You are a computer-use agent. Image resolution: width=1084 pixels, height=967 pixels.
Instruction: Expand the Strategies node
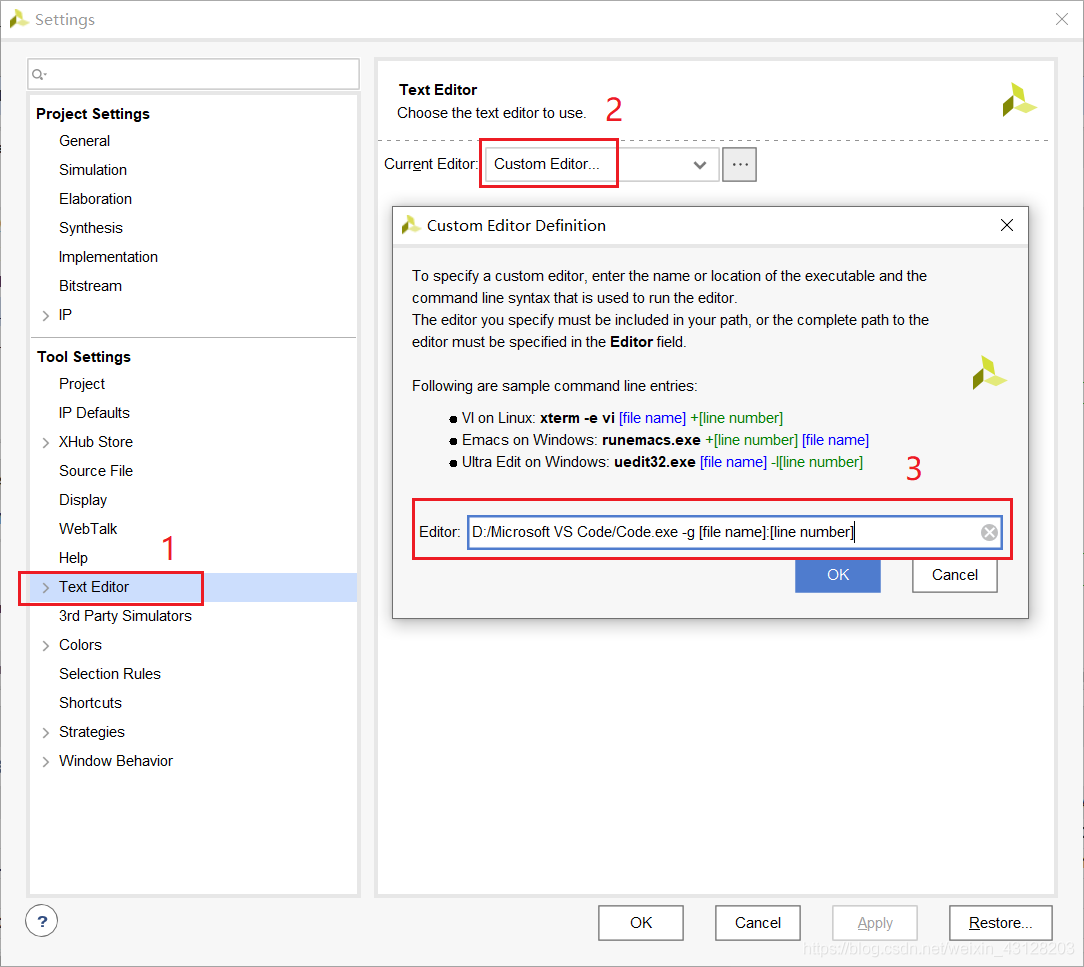point(46,733)
